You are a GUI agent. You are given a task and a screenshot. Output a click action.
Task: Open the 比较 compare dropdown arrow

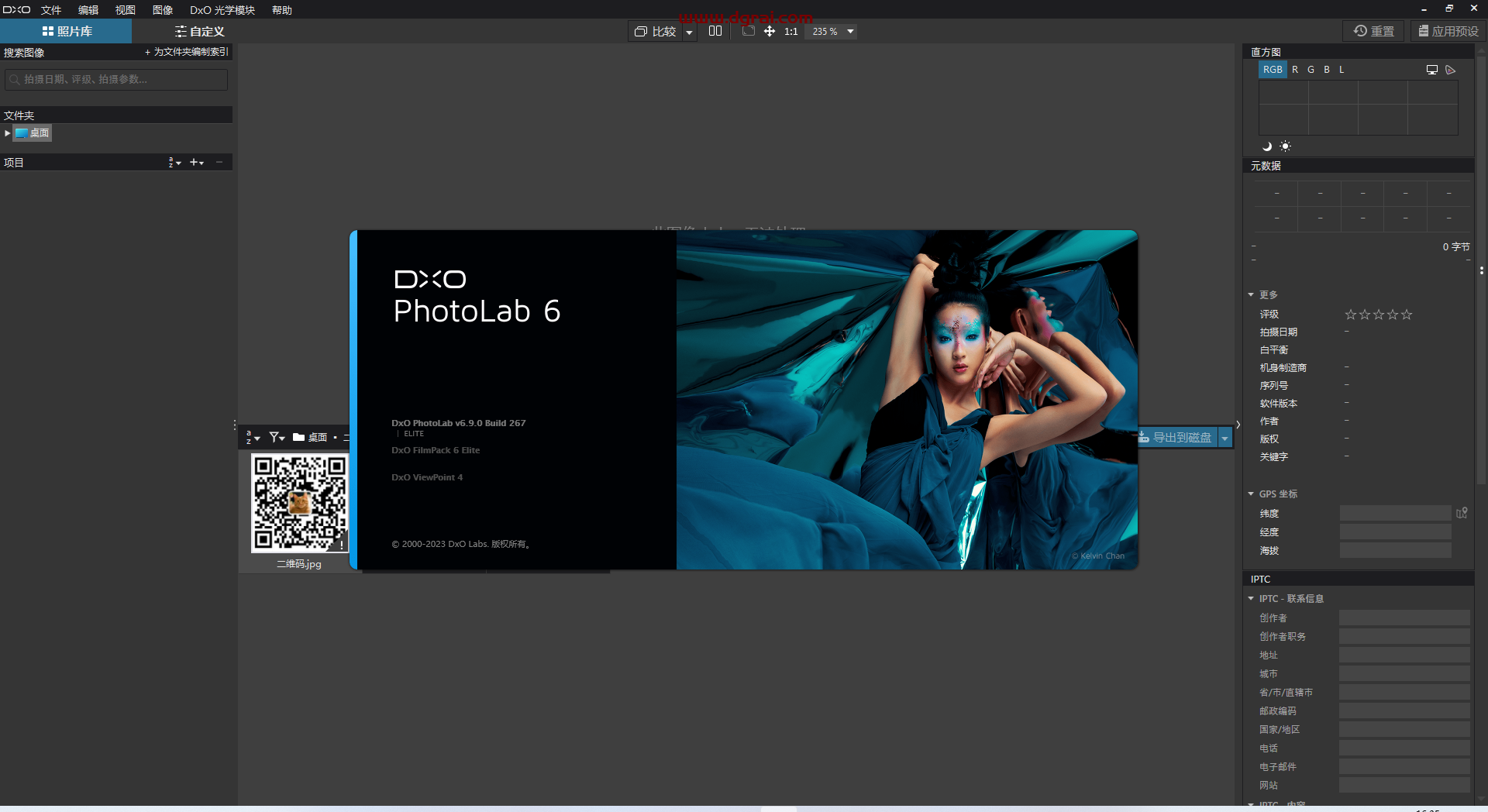tap(689, 32)
